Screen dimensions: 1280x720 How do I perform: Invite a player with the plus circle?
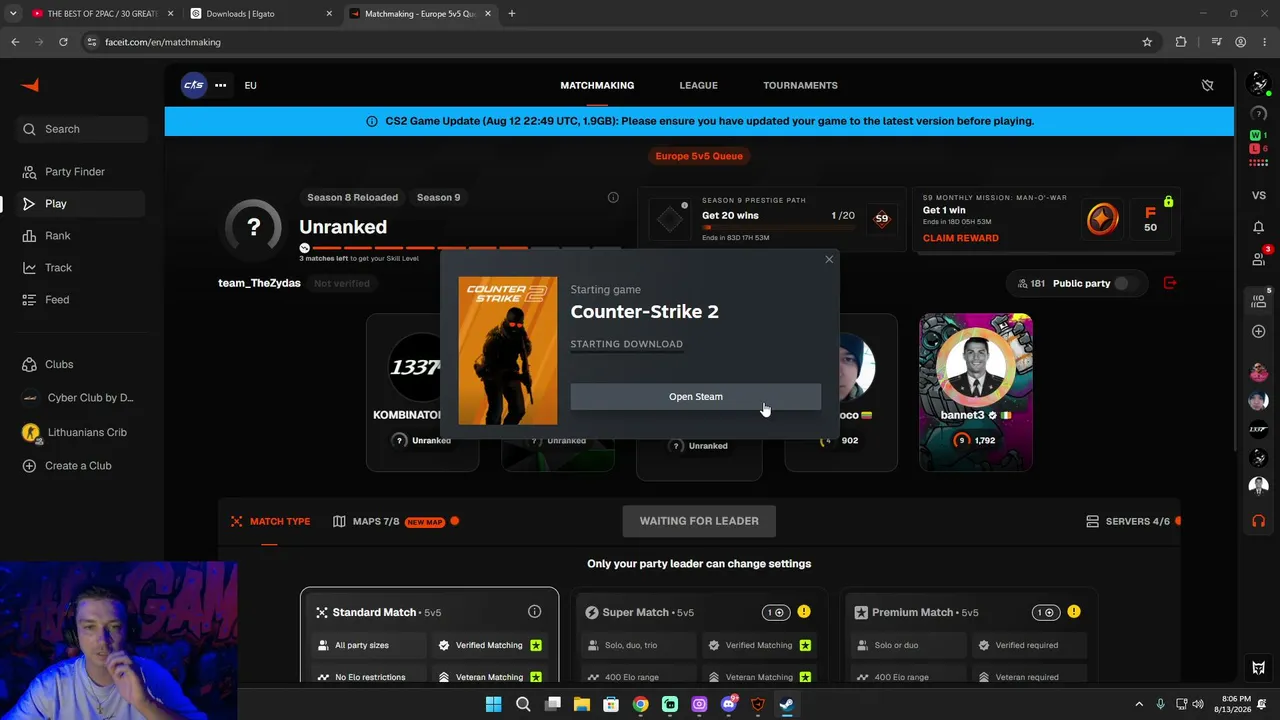tap(1259, 331)
